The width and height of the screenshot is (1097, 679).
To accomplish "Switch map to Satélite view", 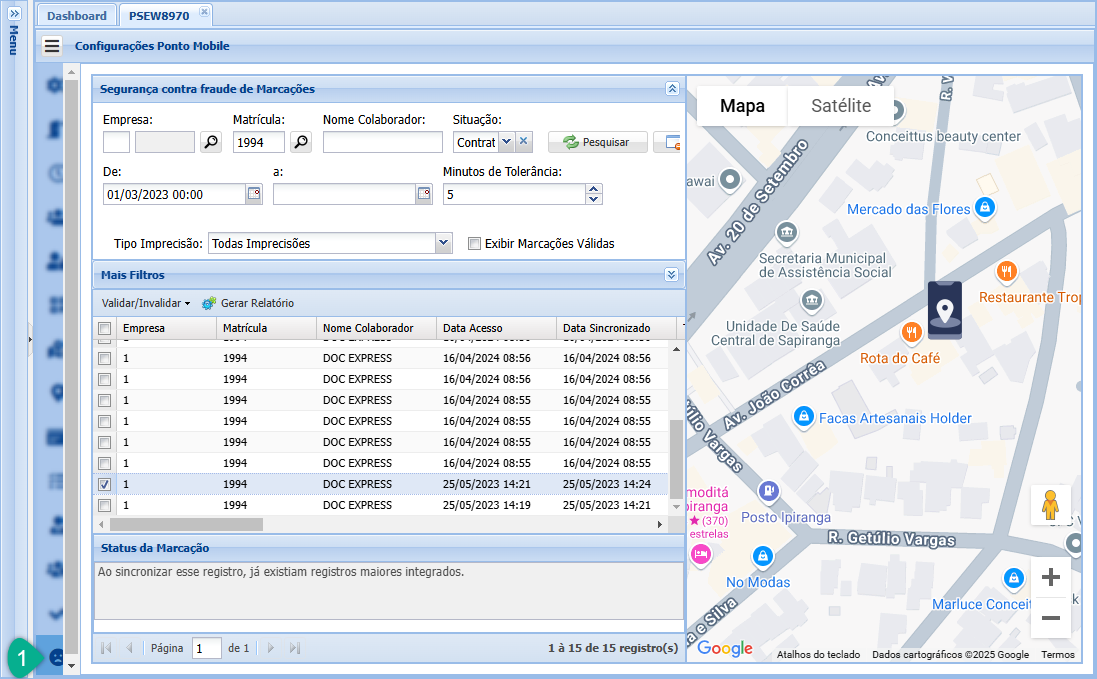I will 840,106.
